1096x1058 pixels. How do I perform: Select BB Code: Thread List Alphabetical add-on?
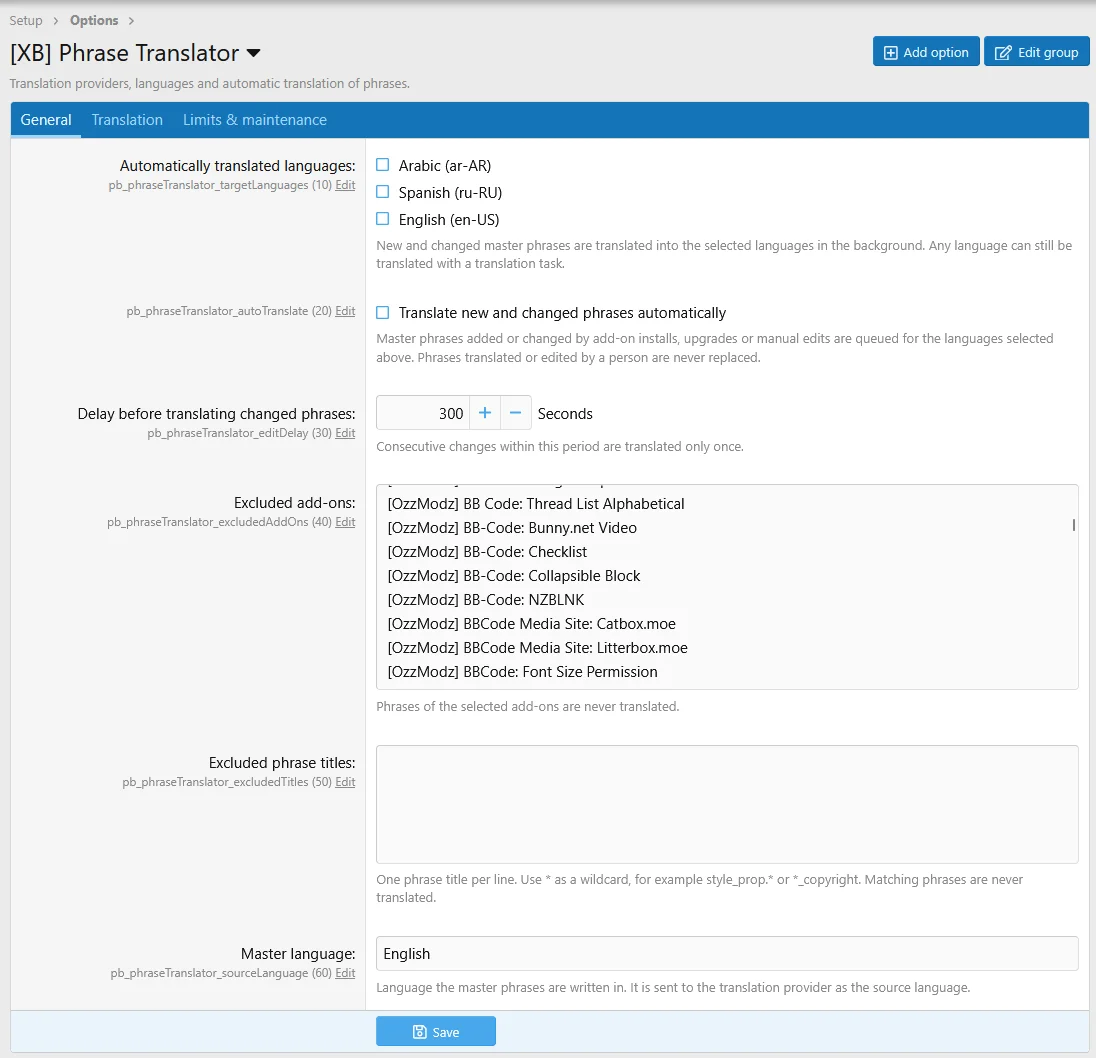click(x=536, y=504)
